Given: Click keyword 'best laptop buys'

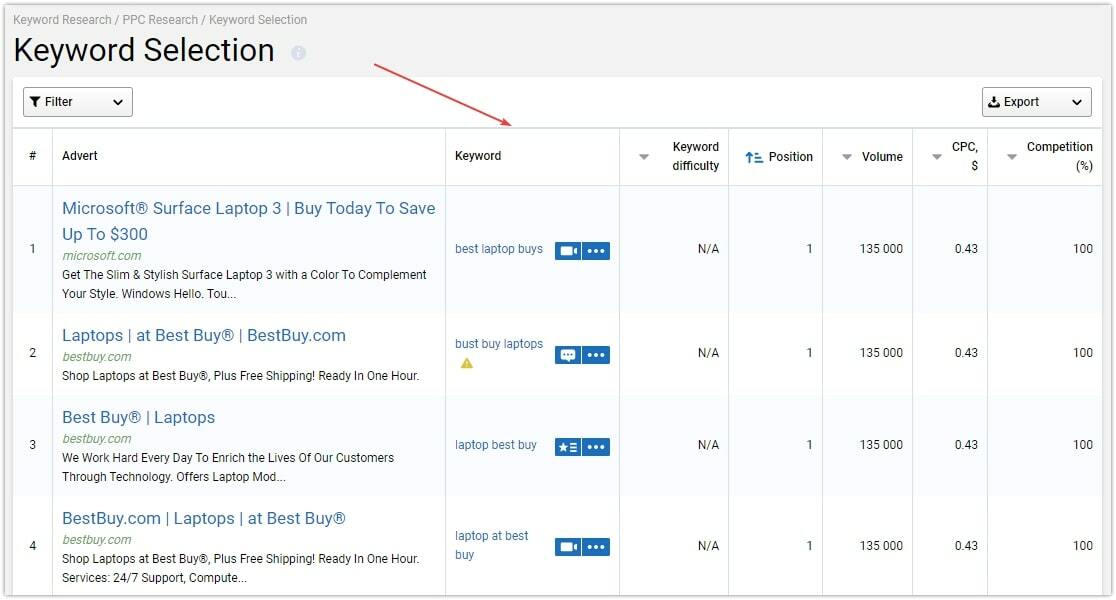Looking at the screenshot, I should (499, 249).
